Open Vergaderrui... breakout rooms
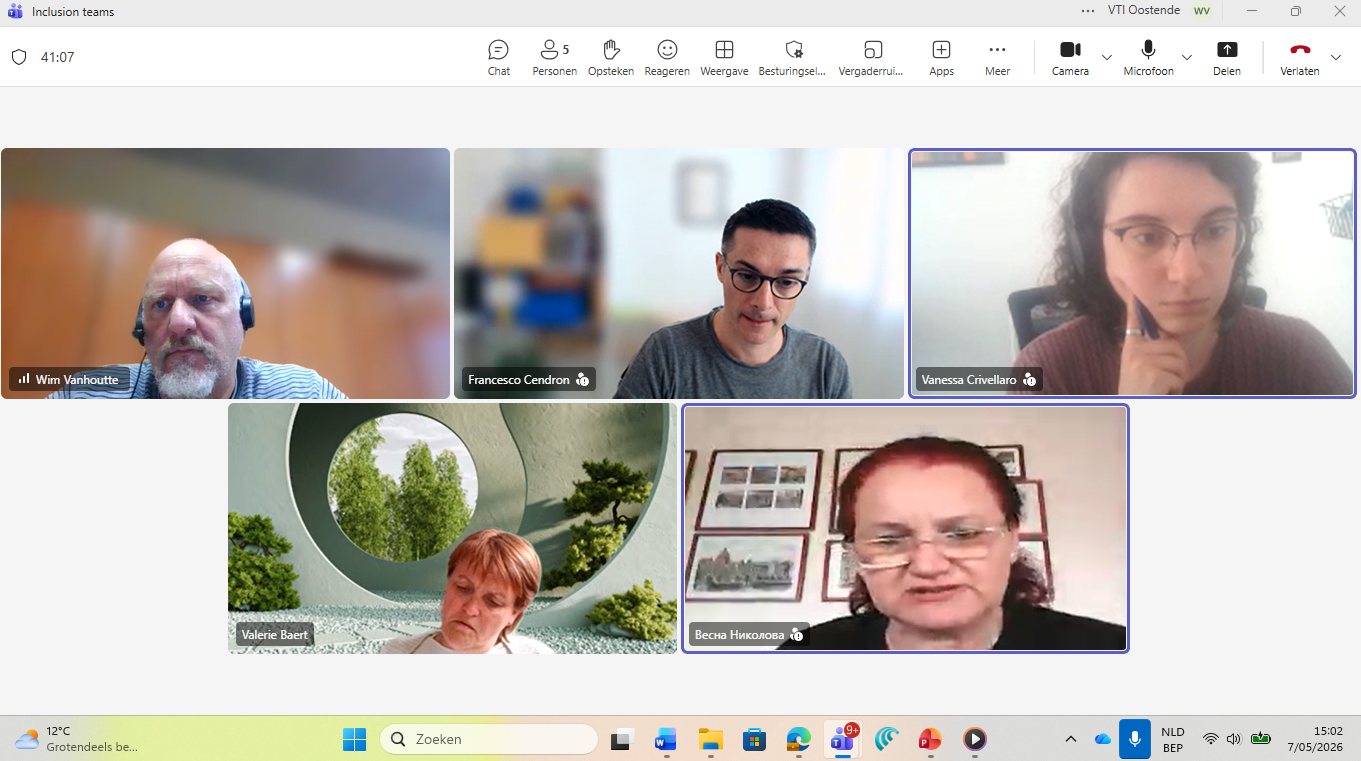This screenshot has height=761, width=1361. tap(871, 57)
